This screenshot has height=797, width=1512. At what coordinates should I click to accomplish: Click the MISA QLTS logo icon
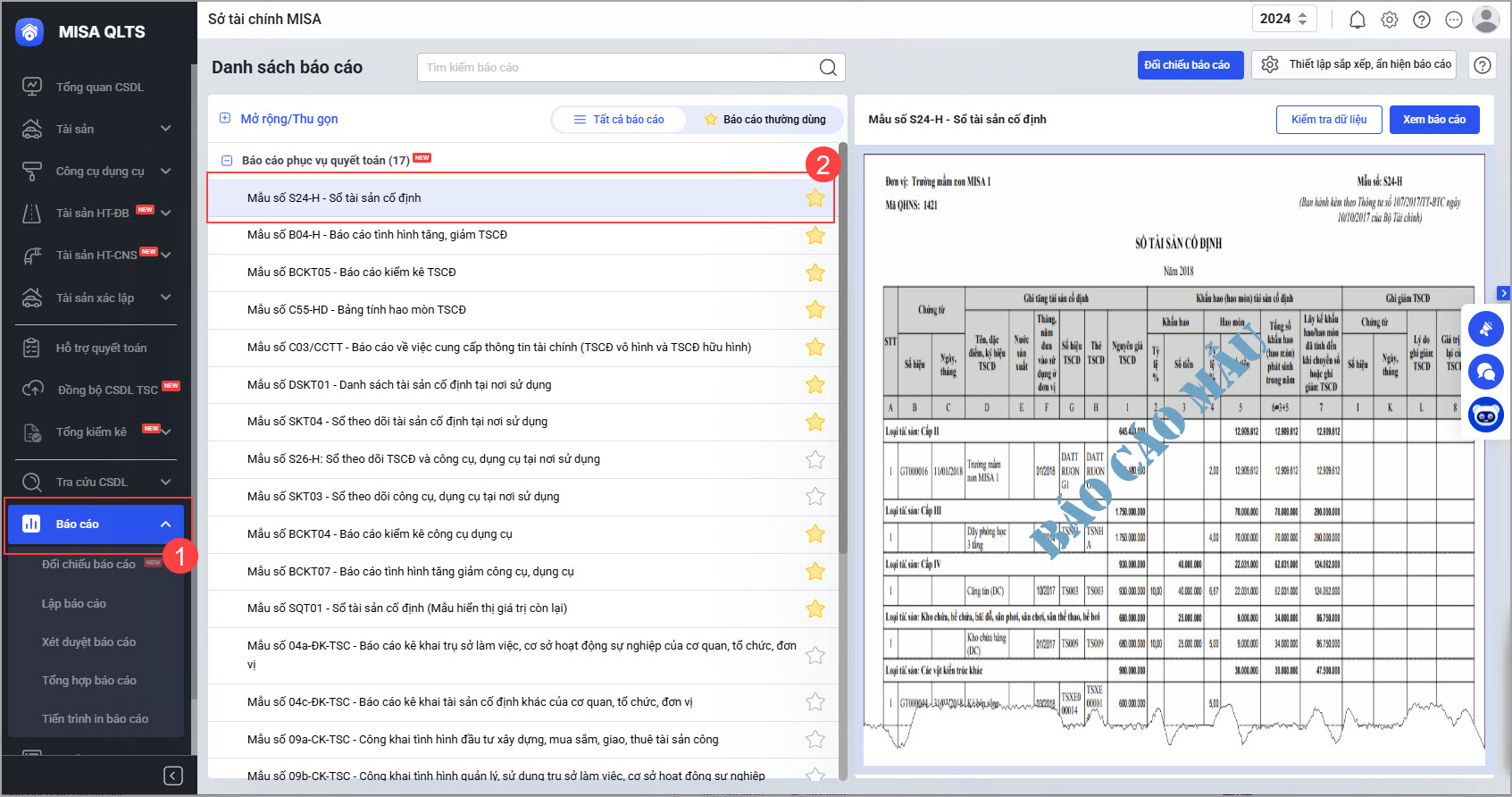29,32
